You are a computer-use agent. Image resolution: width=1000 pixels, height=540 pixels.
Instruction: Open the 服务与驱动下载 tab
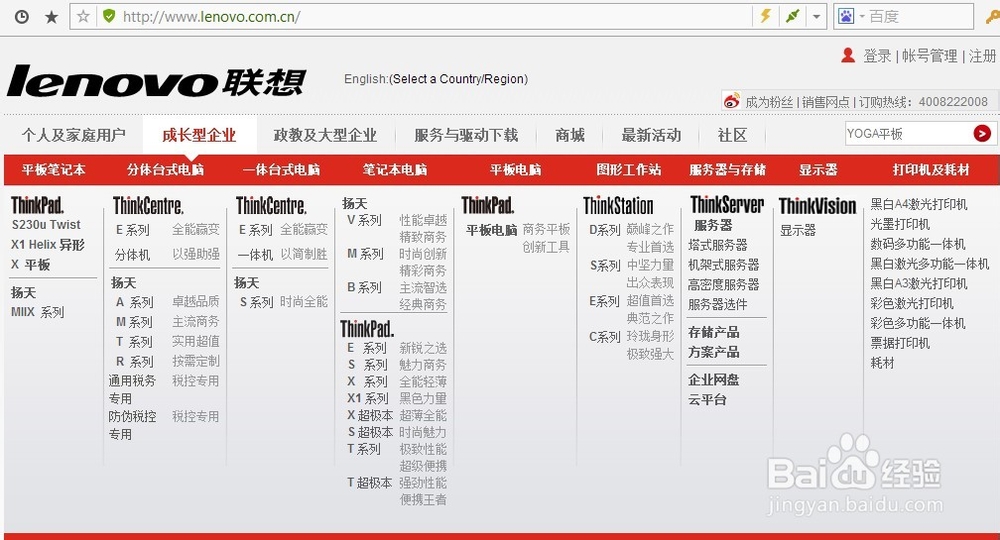click(x=466, y=135)
